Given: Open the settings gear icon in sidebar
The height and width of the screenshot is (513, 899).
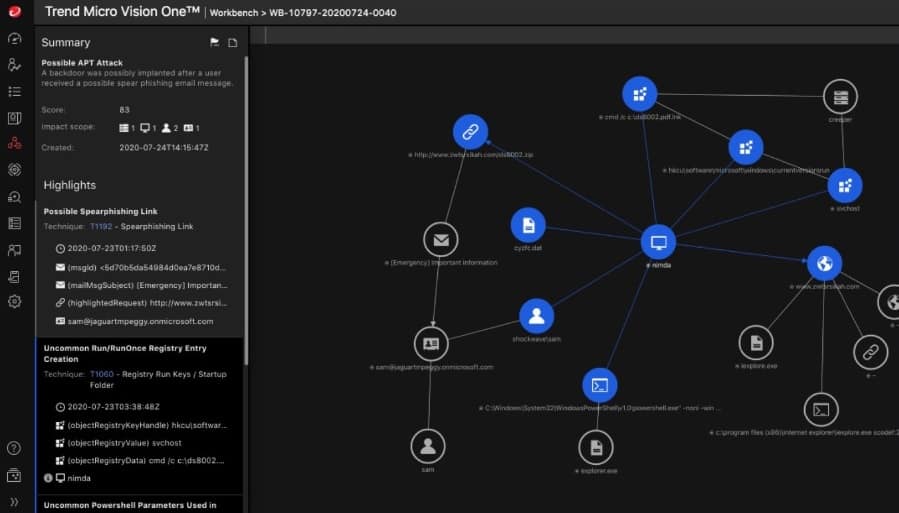Looking at the screenshot, I should [14, 301].
